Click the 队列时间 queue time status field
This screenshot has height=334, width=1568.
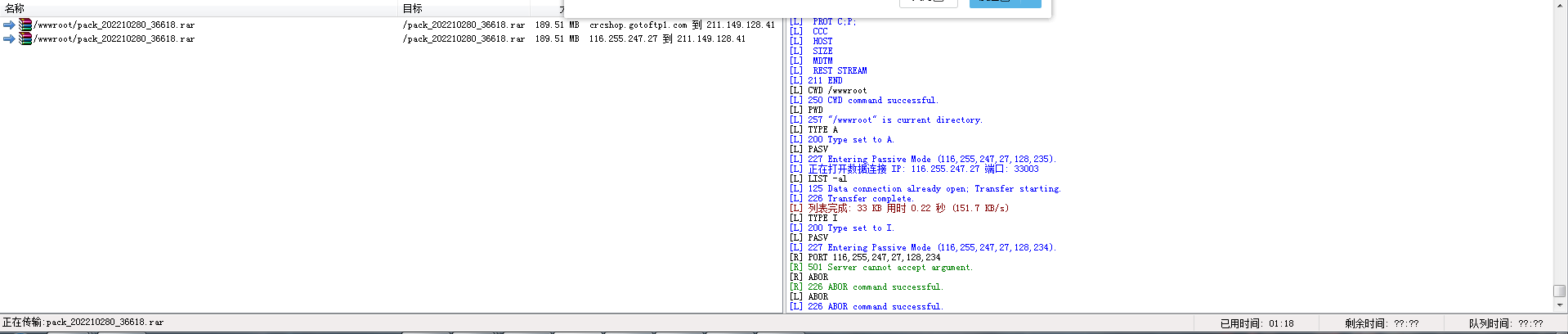click(1506, 323)
